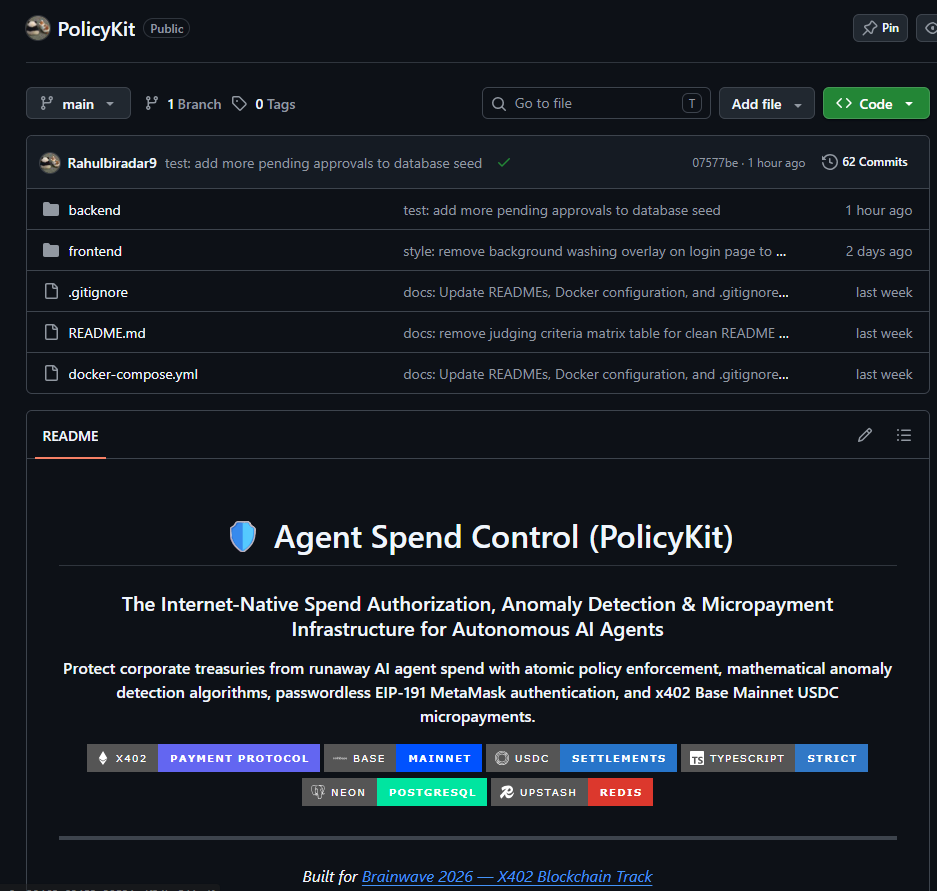Click the pencil edit README icon
This screenshot has height=891, width=937.
click(865, 435)
